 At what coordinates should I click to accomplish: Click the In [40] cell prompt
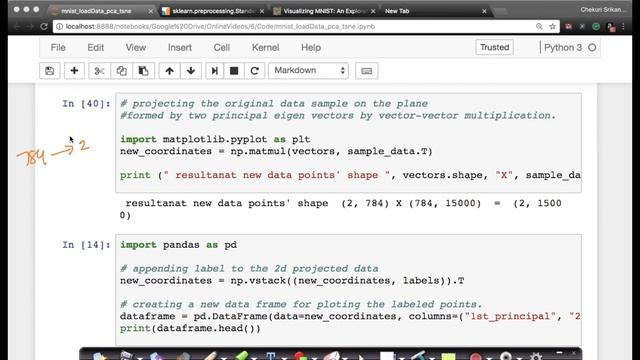[x=86, y=104]
